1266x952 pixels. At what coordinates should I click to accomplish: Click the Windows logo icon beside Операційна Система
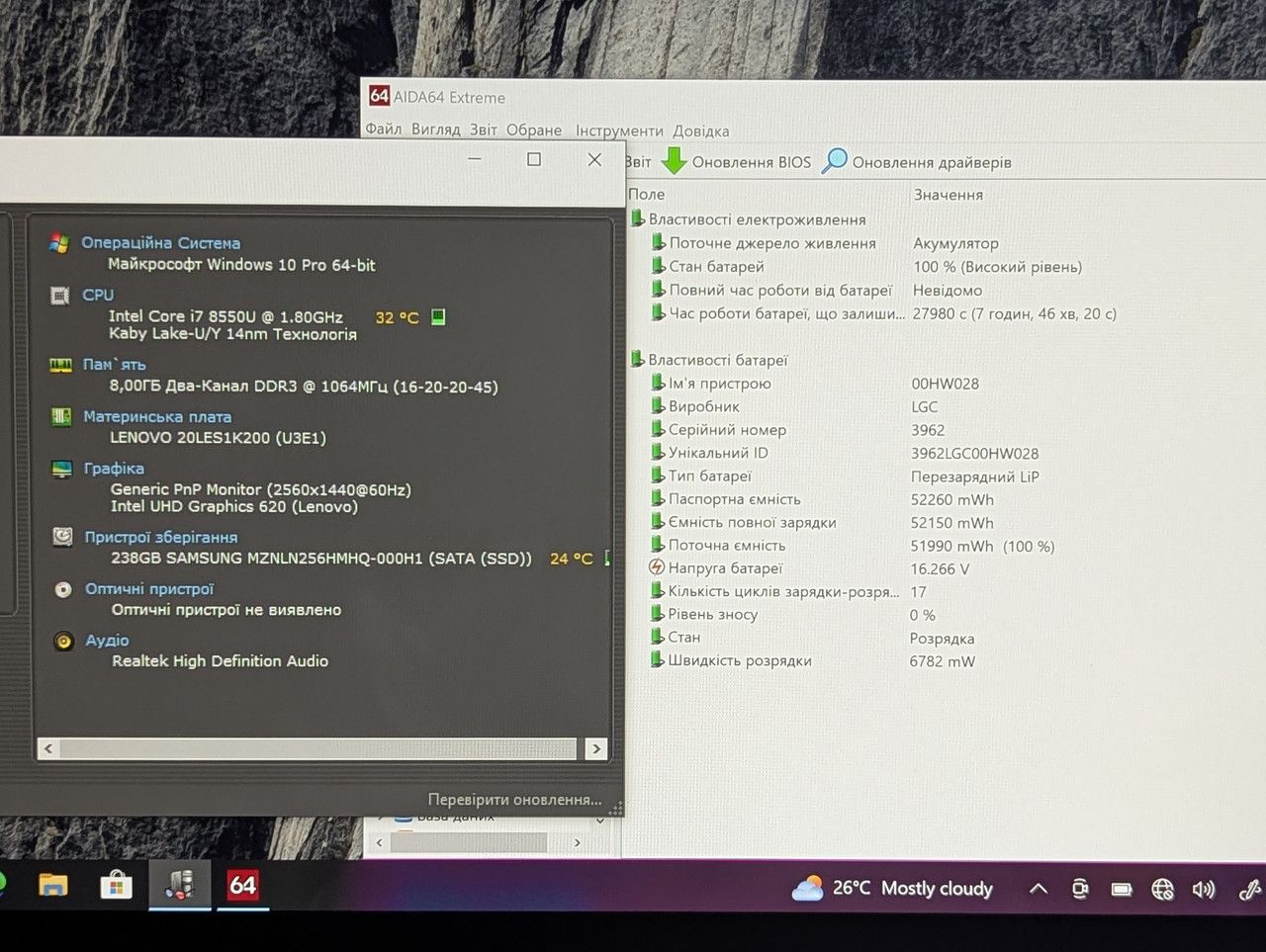tap(59, 243)
